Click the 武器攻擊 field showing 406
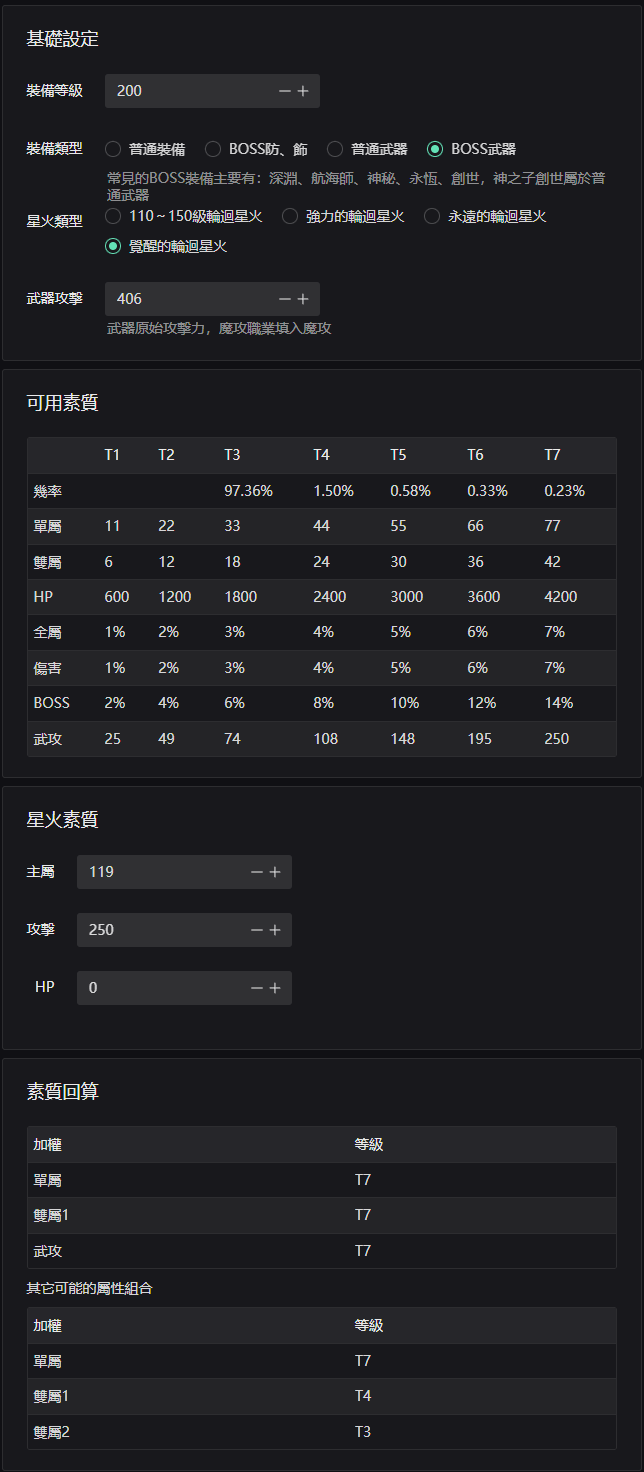The width and height of the screenshot is (644, 1472). (180, 298)
